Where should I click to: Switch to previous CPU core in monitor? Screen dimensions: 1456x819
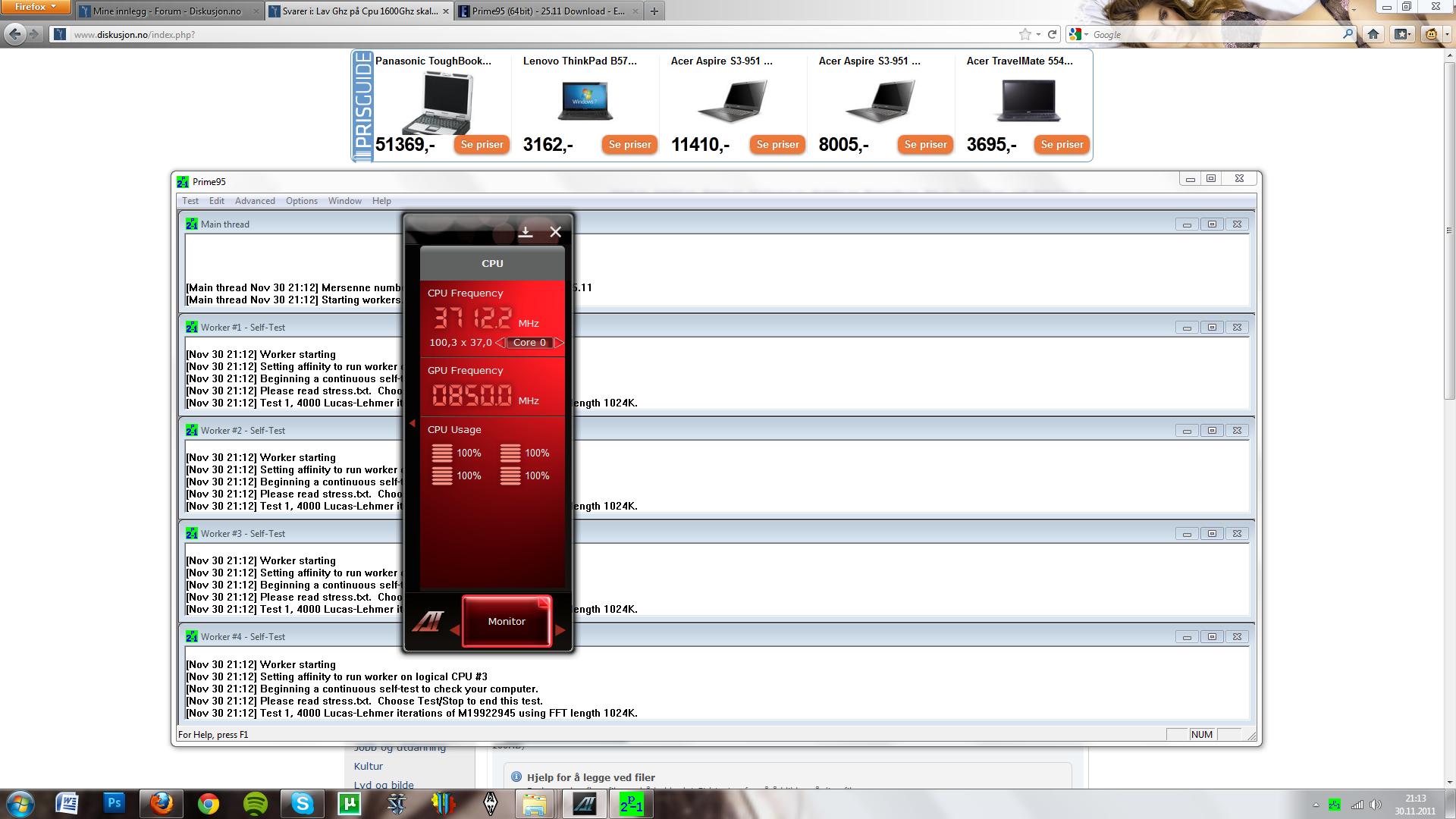click(500, 343)
